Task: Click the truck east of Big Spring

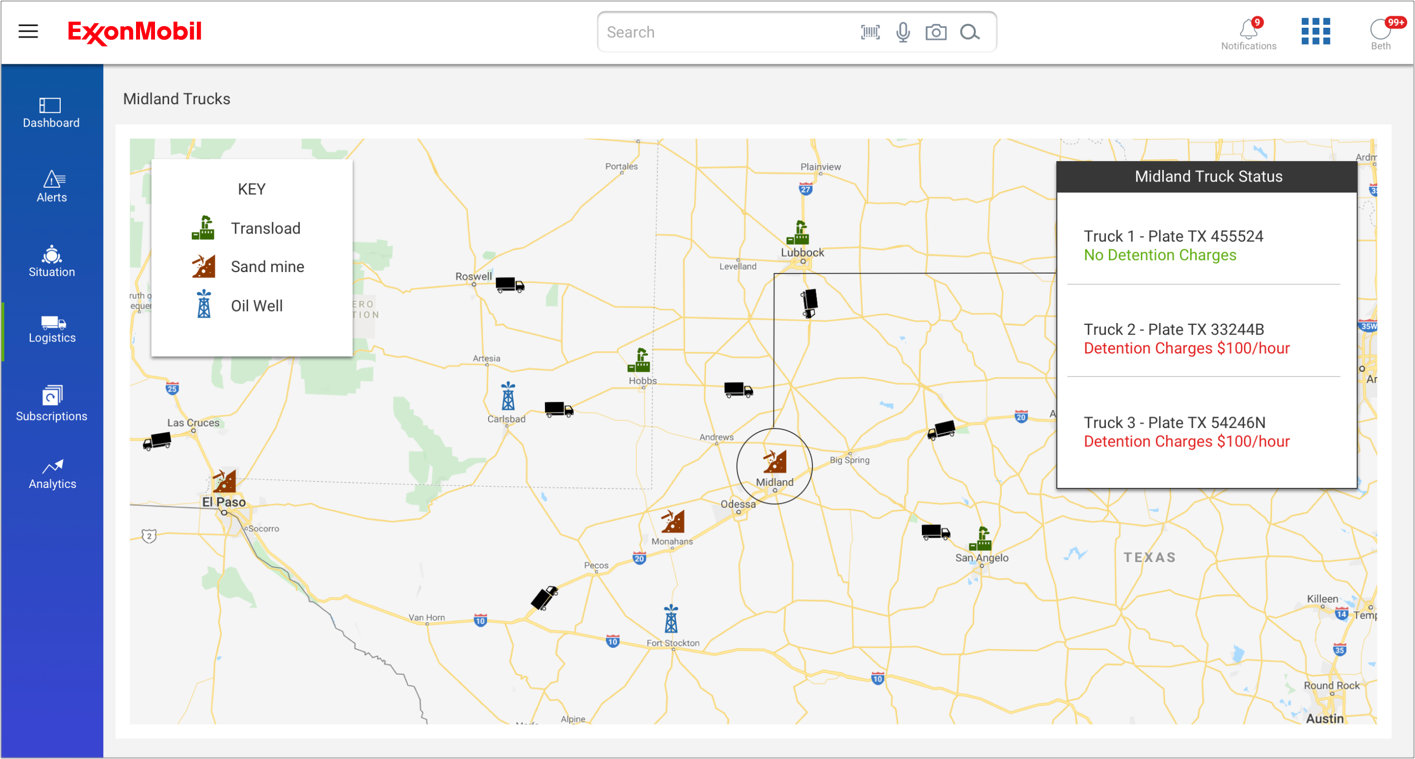Action: (941, 430)
